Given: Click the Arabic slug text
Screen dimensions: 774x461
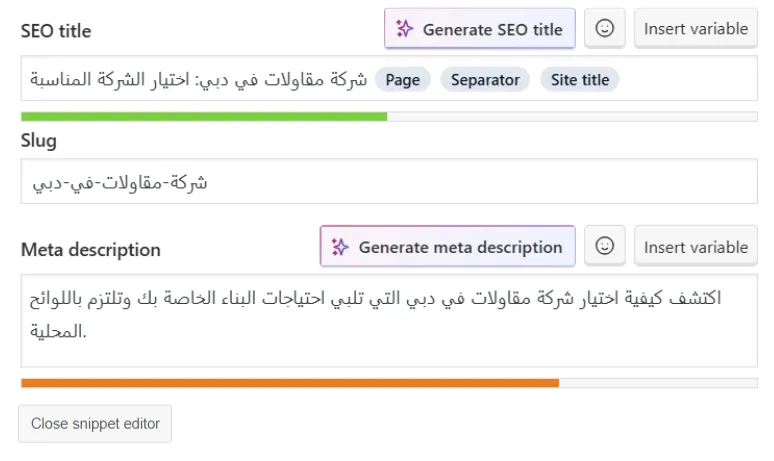Looking at the screenshot, I should [x=120, y=183].
